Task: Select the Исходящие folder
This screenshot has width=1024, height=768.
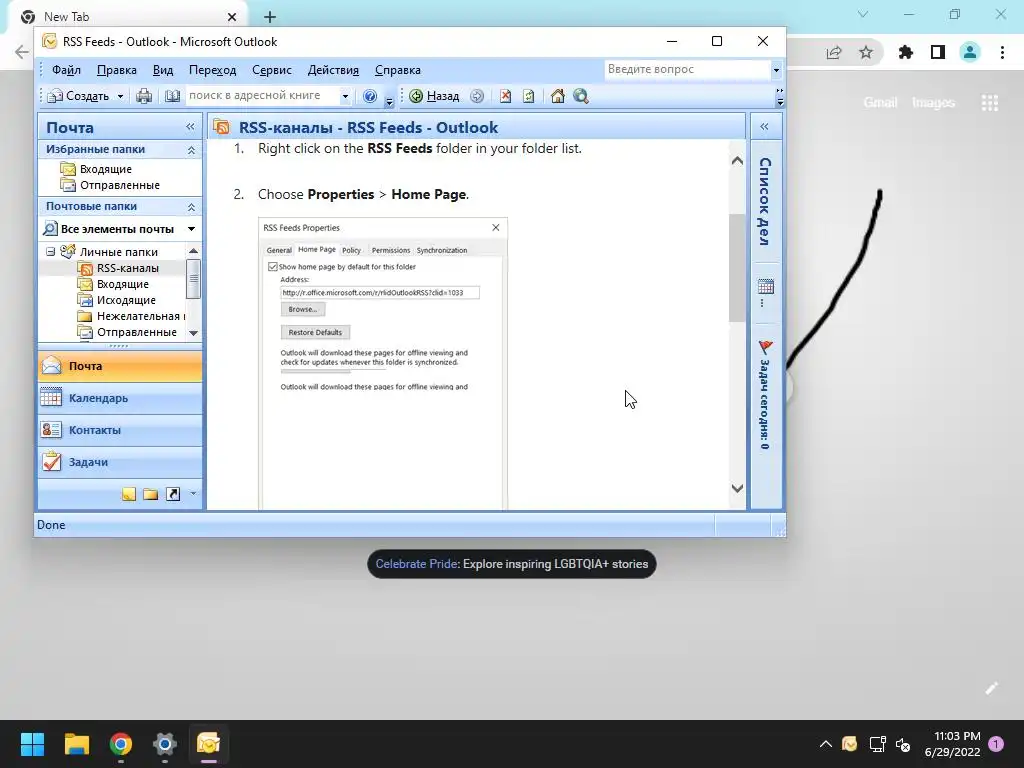Action: point(126,300)
